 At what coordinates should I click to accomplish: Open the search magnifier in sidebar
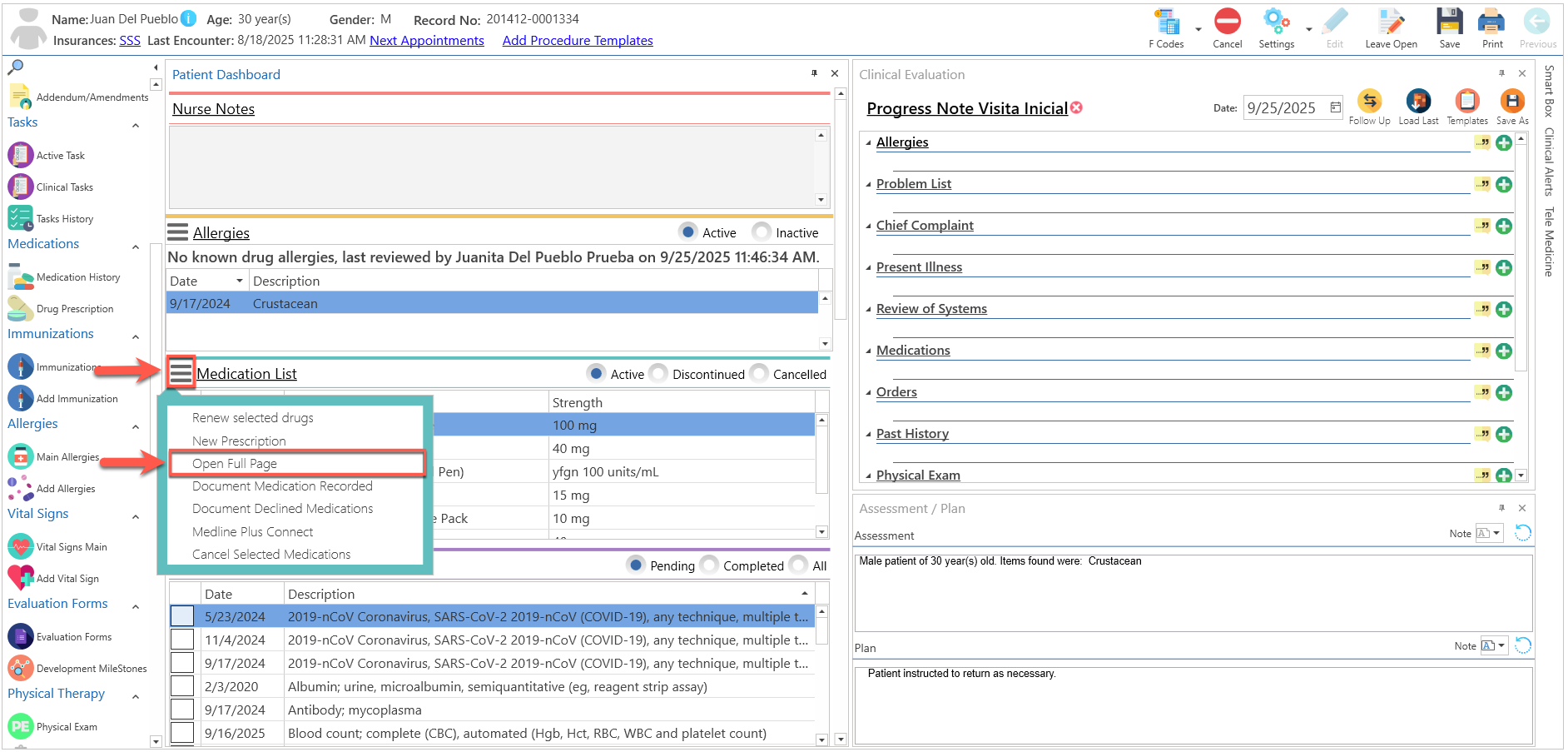(16, 67)
